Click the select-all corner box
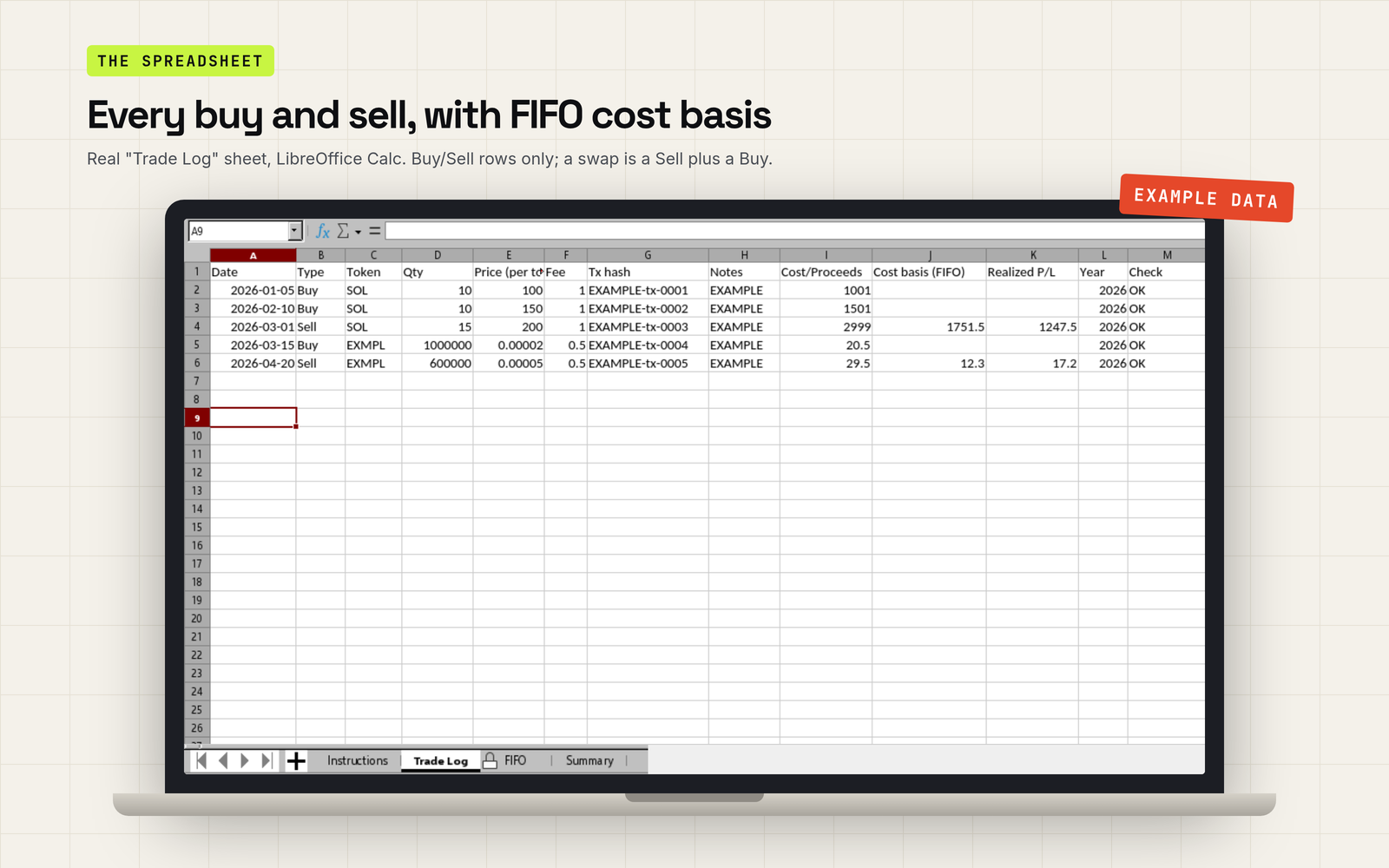The image size is (1389, 868). pos(197,255)
